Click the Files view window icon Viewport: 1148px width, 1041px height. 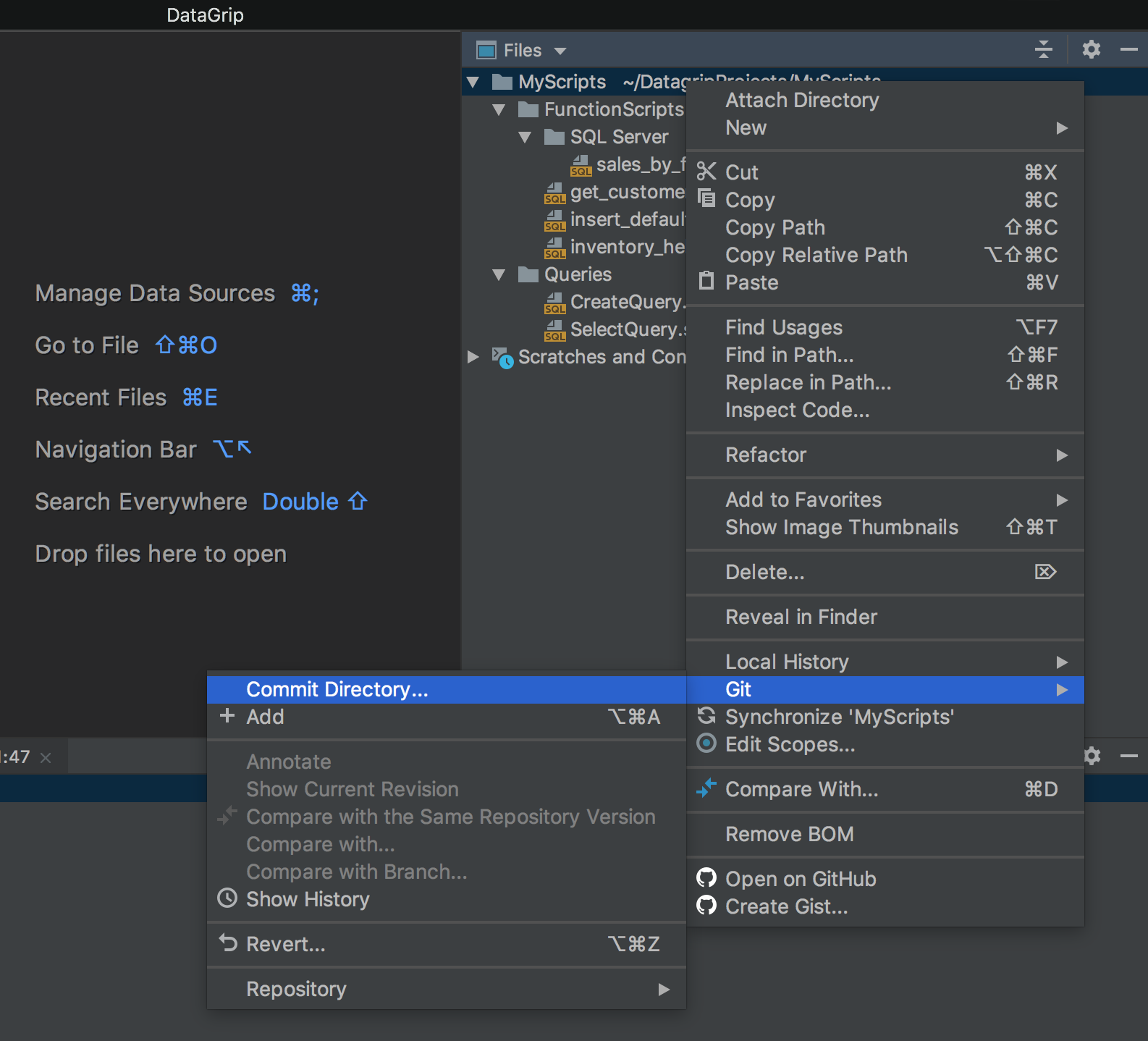[486, 50]
